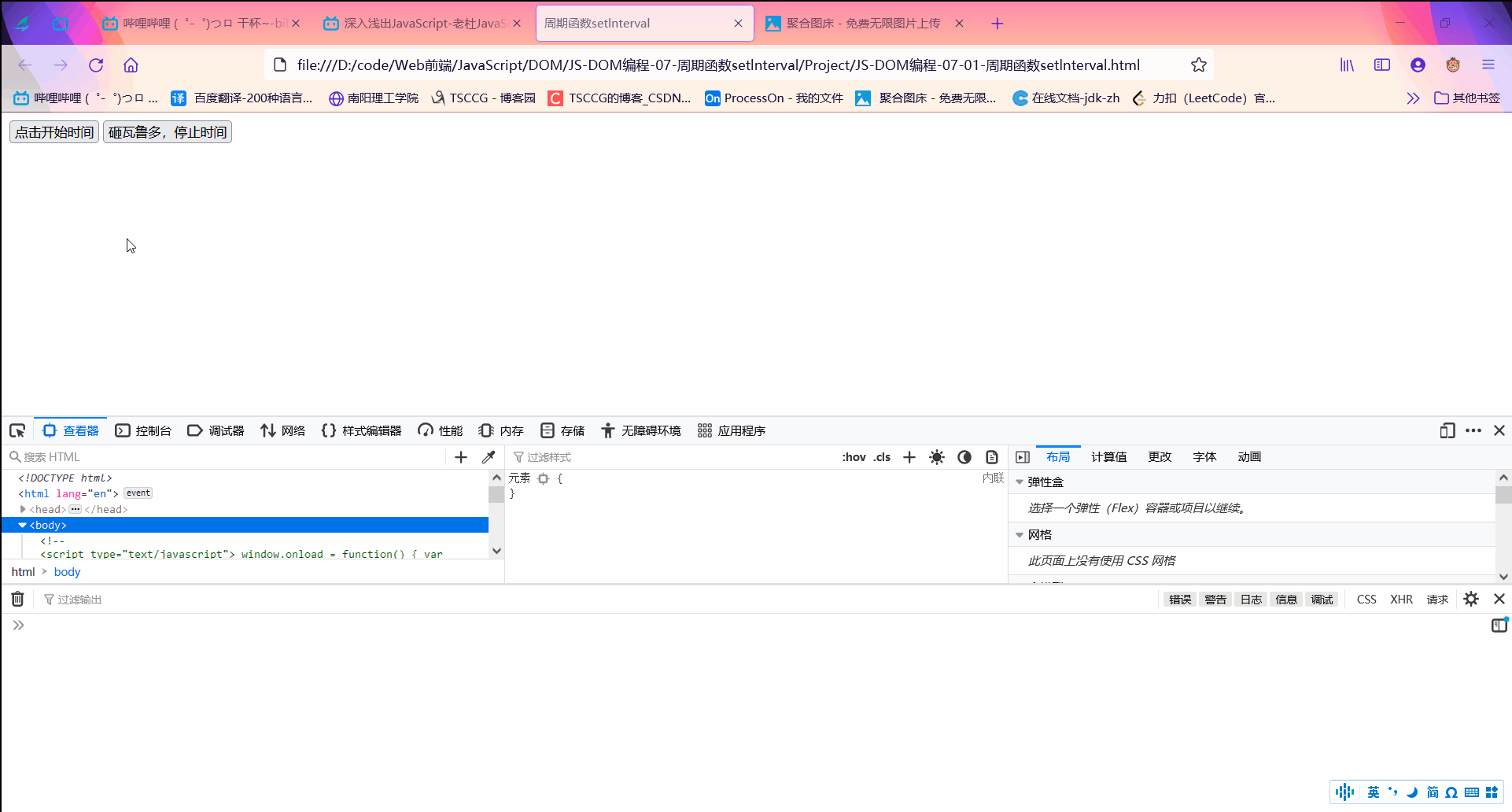The height and width of the screenshot is (812, 1512).
Task: Toggle the CSS console filter
Action: [x=1366, y=600]
